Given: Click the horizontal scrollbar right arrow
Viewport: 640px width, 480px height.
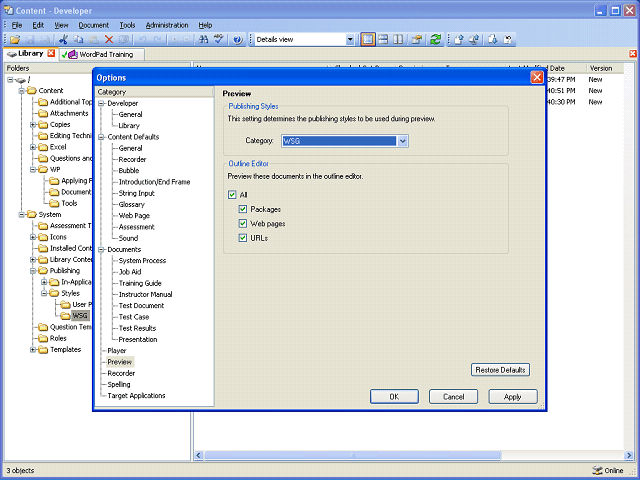Looking at the screenshot, I should click(629, 455).
